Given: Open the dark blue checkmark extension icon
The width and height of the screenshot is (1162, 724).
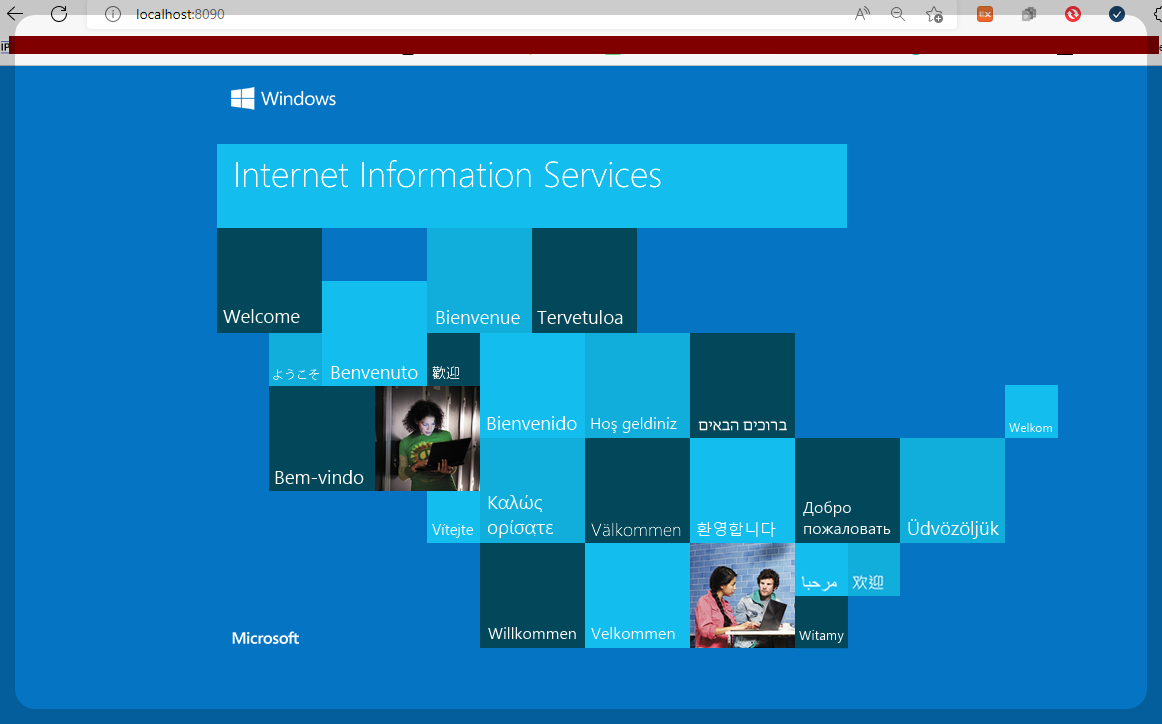Looking at the screenshot, I should (1117, 14).
